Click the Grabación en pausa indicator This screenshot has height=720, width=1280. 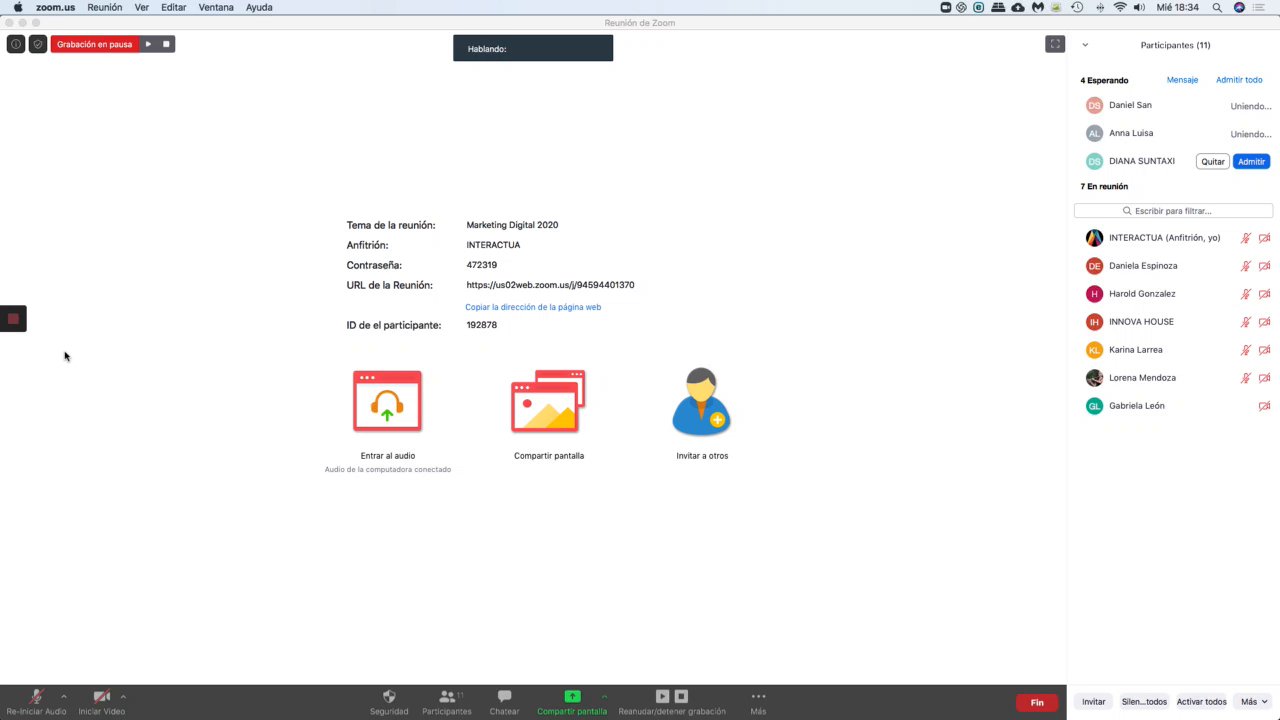94,44
